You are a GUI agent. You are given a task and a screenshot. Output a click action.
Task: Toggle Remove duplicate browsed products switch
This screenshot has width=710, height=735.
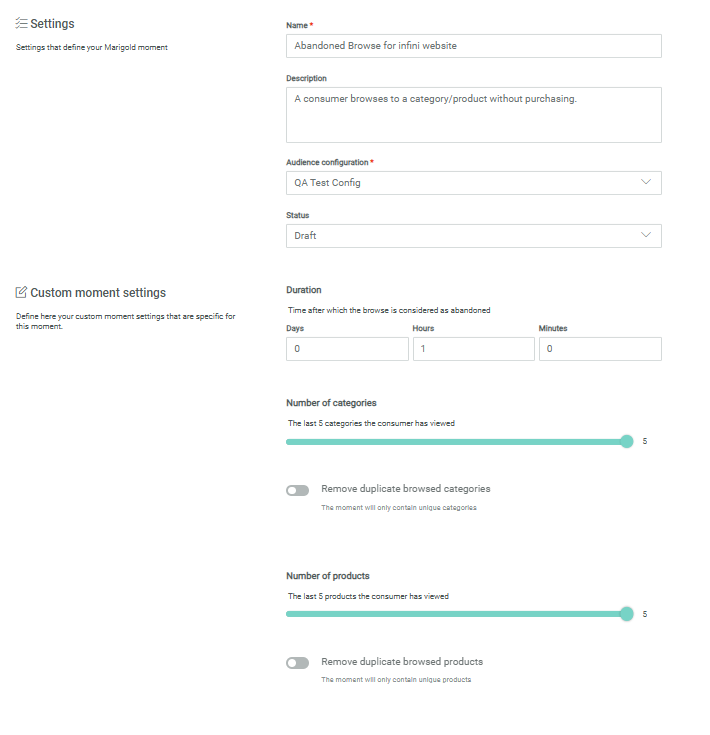(297, 663)
